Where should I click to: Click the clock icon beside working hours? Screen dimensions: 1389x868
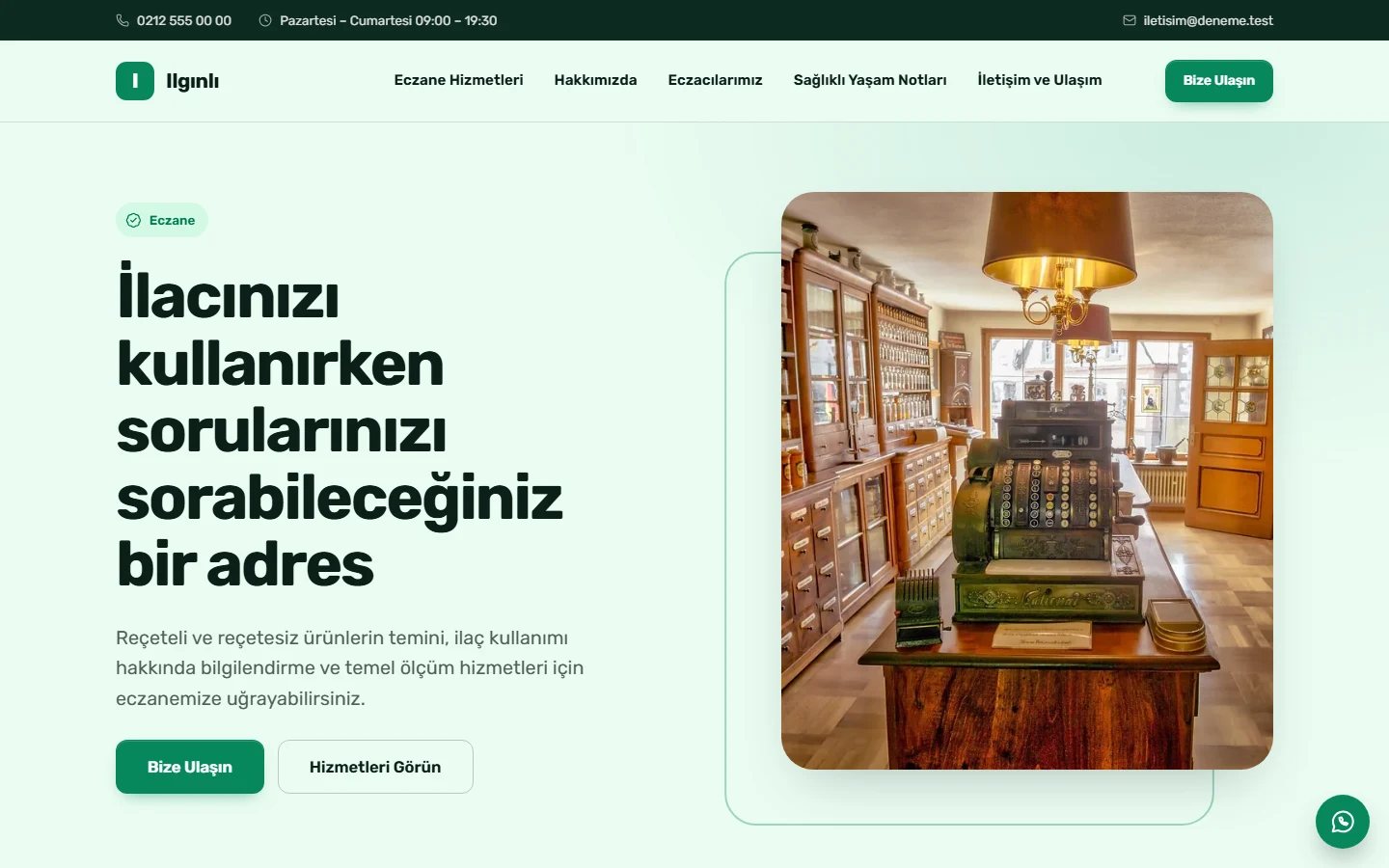[x=265, y=20]
